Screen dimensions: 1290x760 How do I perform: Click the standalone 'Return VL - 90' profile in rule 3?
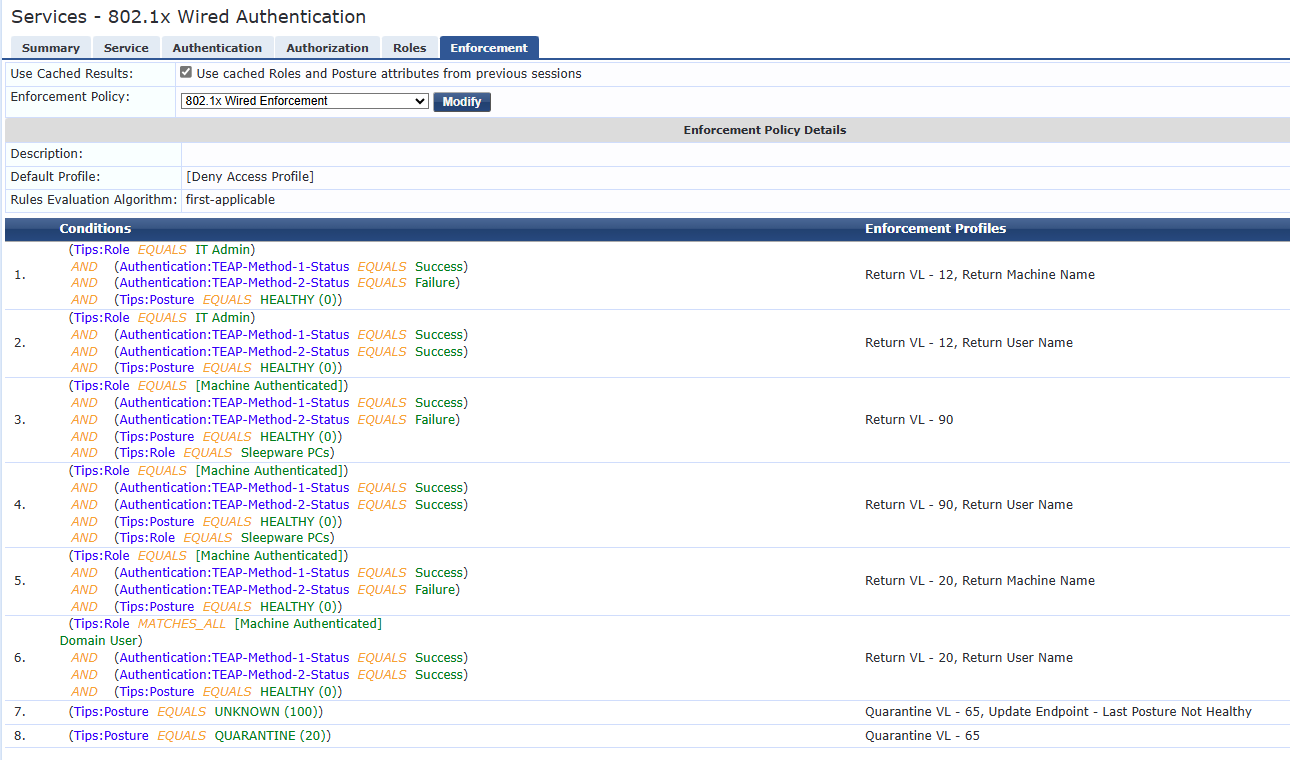click(909, 420)
